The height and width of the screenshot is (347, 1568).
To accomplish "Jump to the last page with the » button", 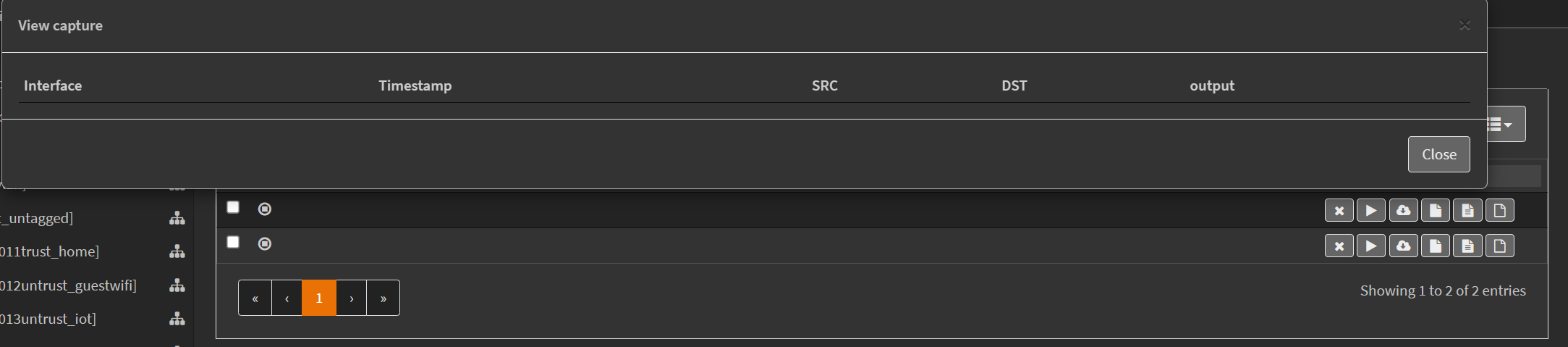I will click(x=383, y=298).
